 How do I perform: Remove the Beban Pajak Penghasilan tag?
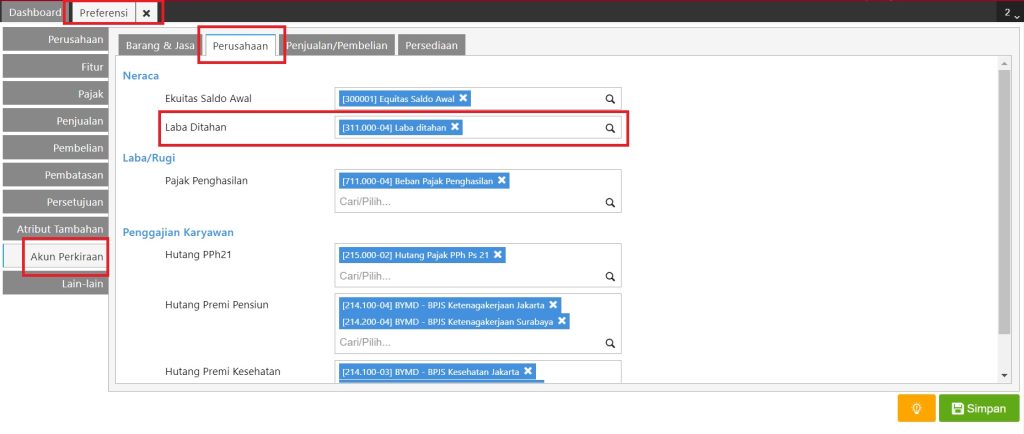tap(502, 180)
